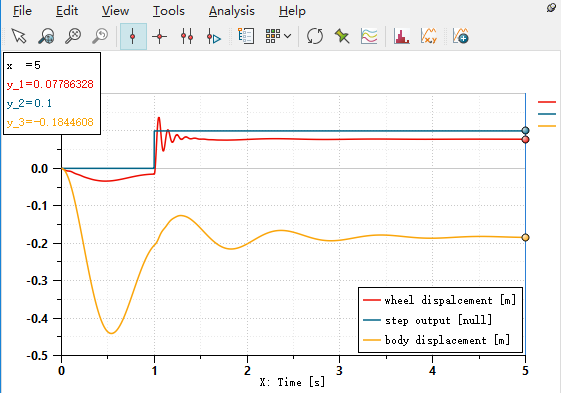Click the red cursor dot on the wheel curve
Viewport: 561px width, 393px height.
525,140
